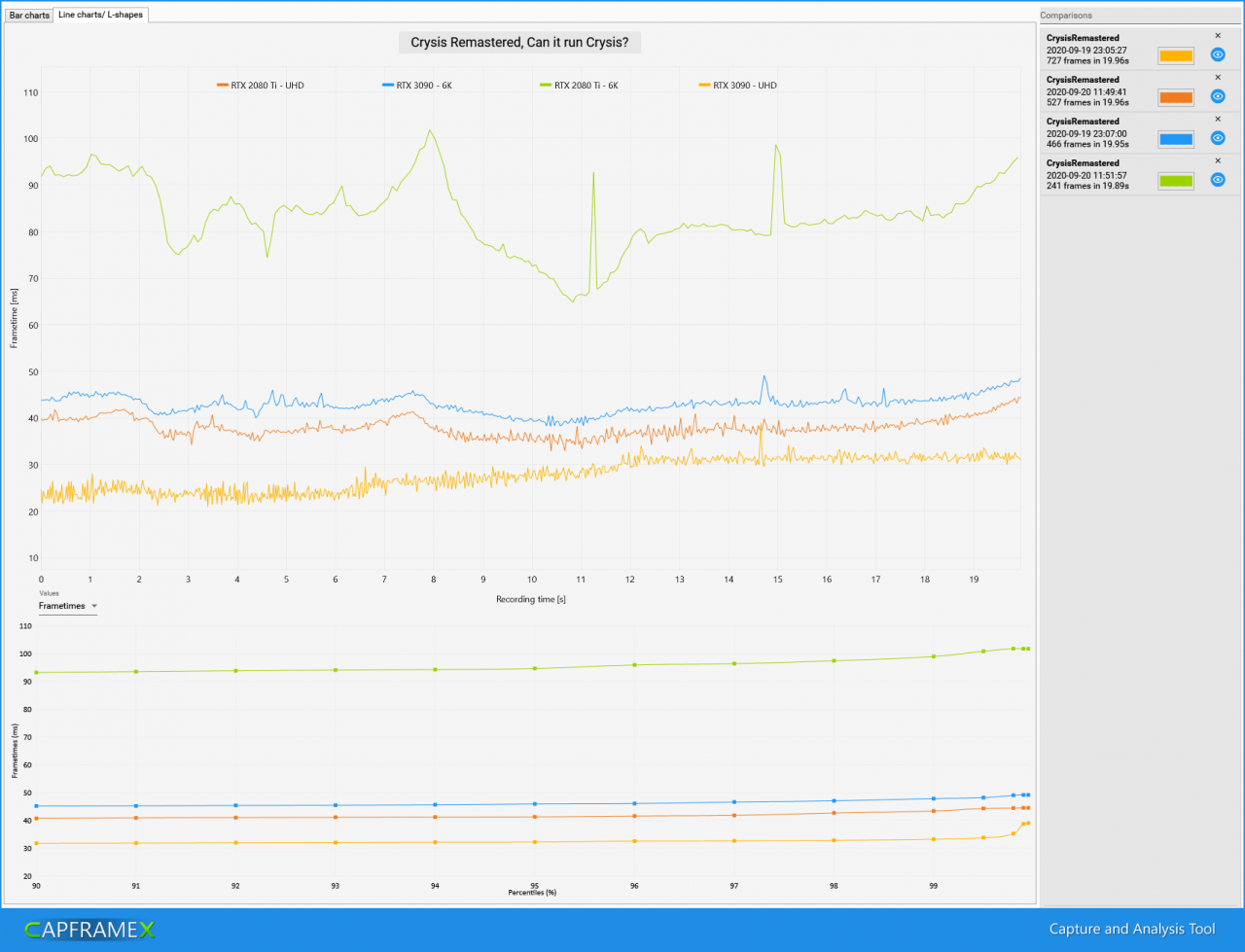Click the RTX 2080 Ti - 6K legend entry

click(579, 86)
